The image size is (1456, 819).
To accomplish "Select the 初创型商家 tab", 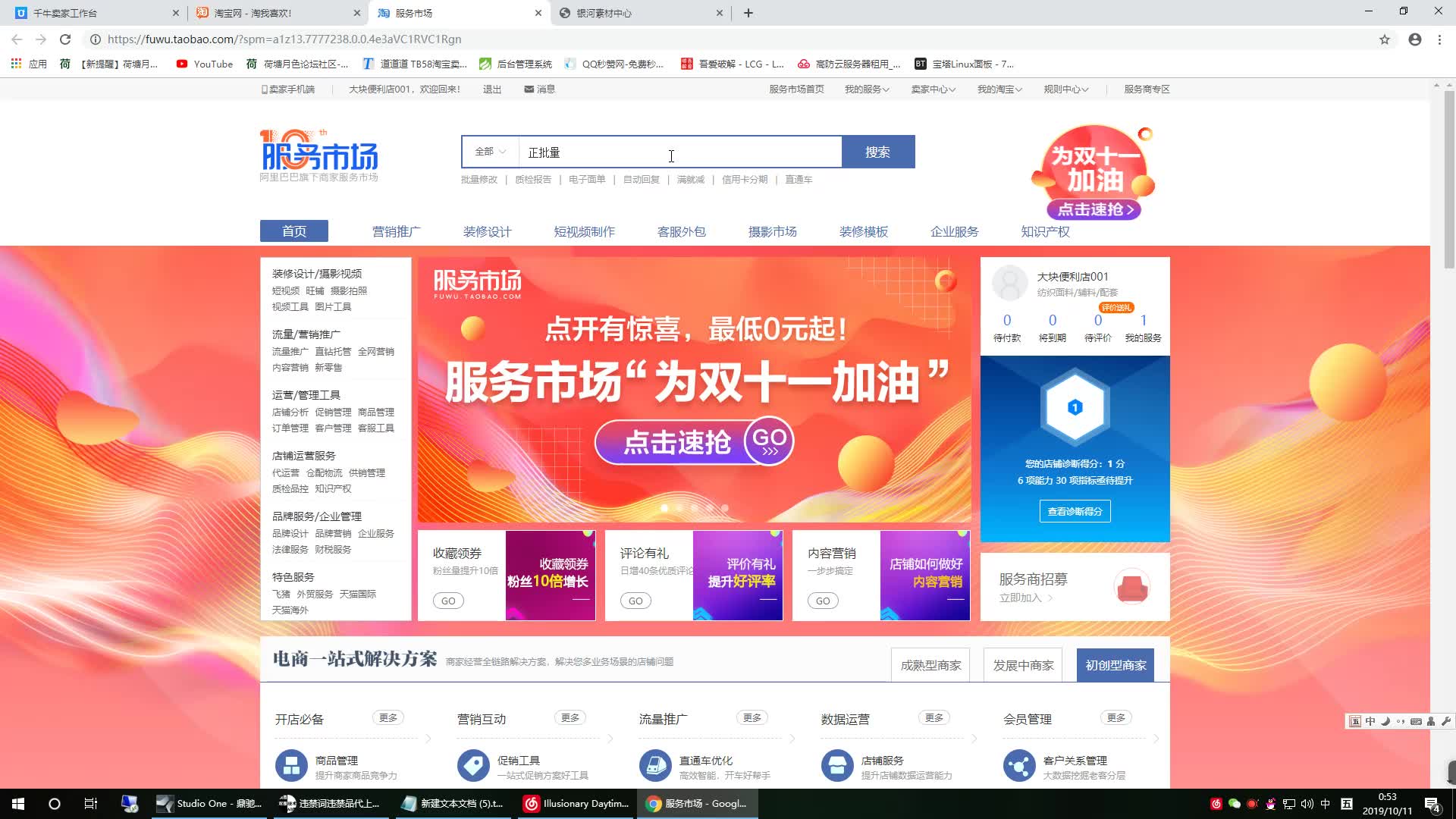I will [x=1116, y=665].
